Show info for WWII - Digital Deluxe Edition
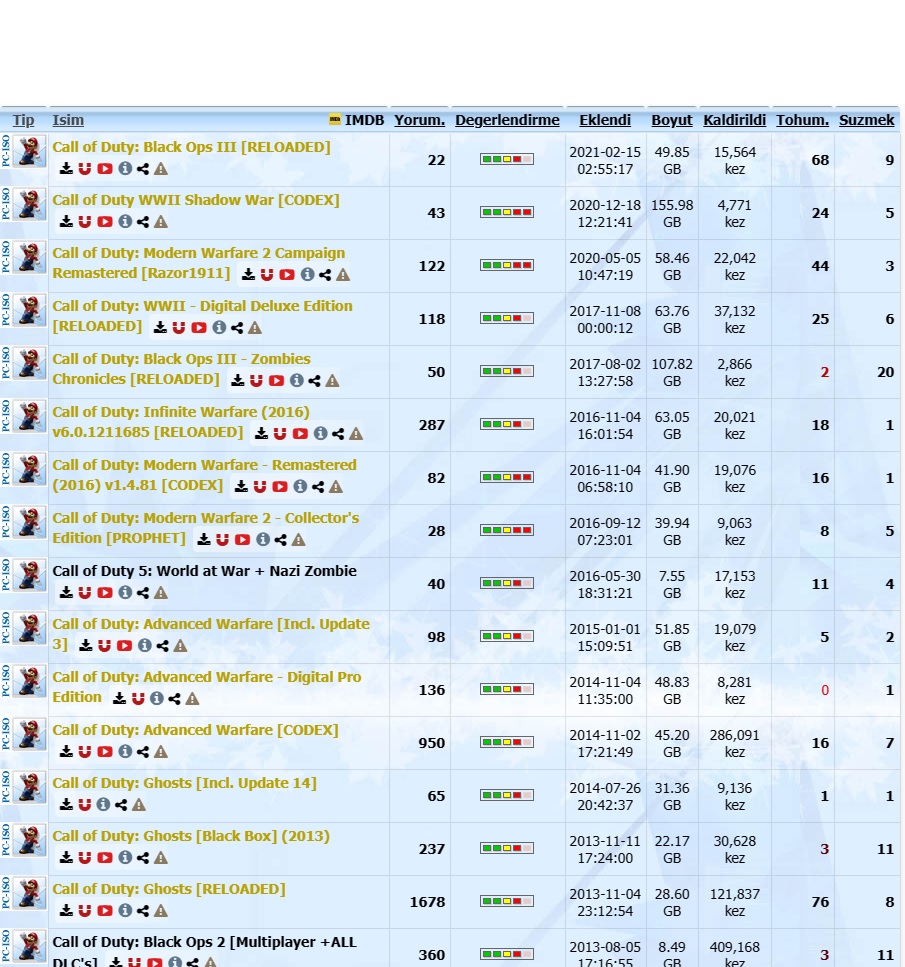905x967 pixels. coord(219,327)
